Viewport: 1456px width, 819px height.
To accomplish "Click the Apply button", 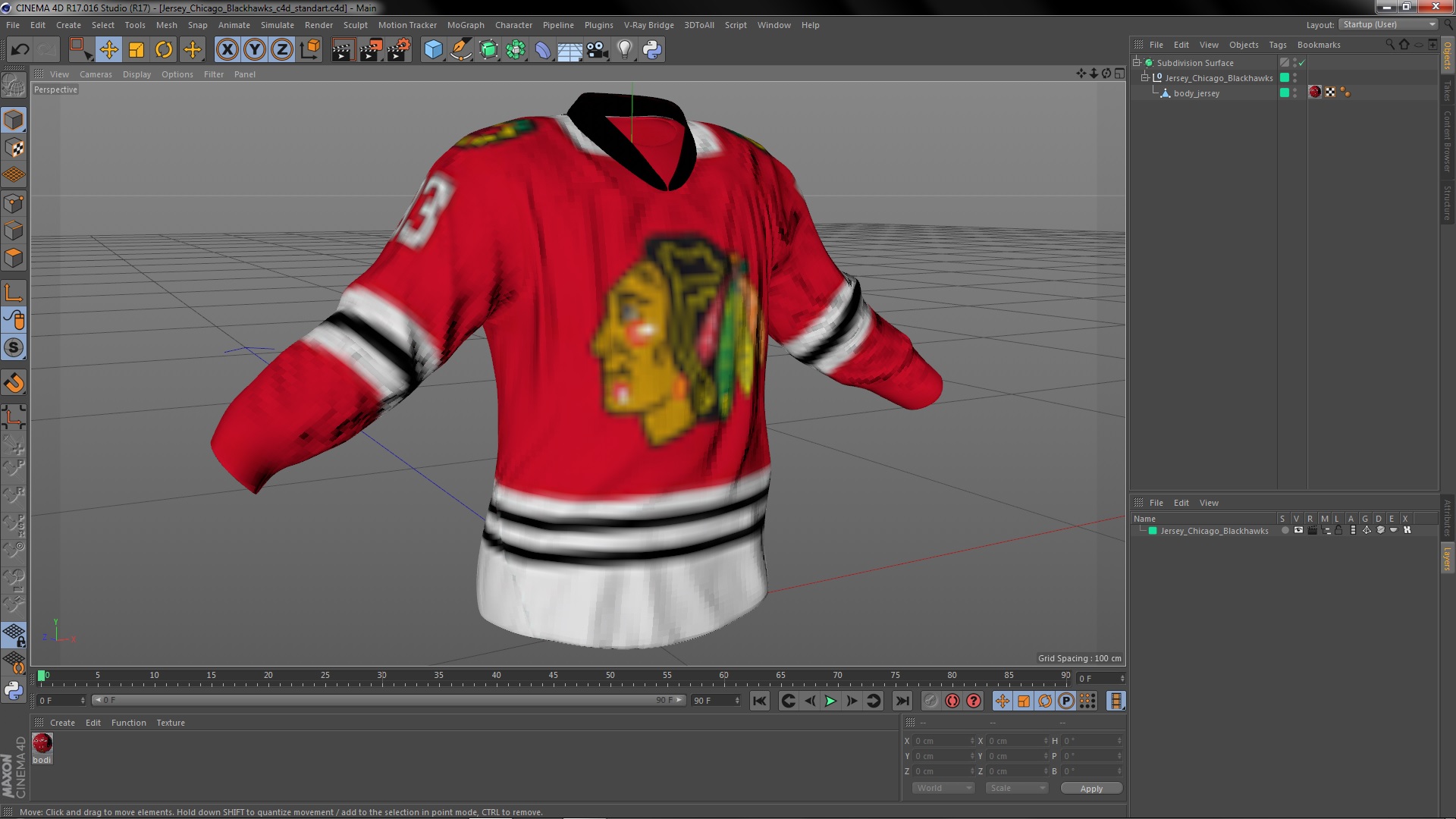I will click(x=1091, y=789).
